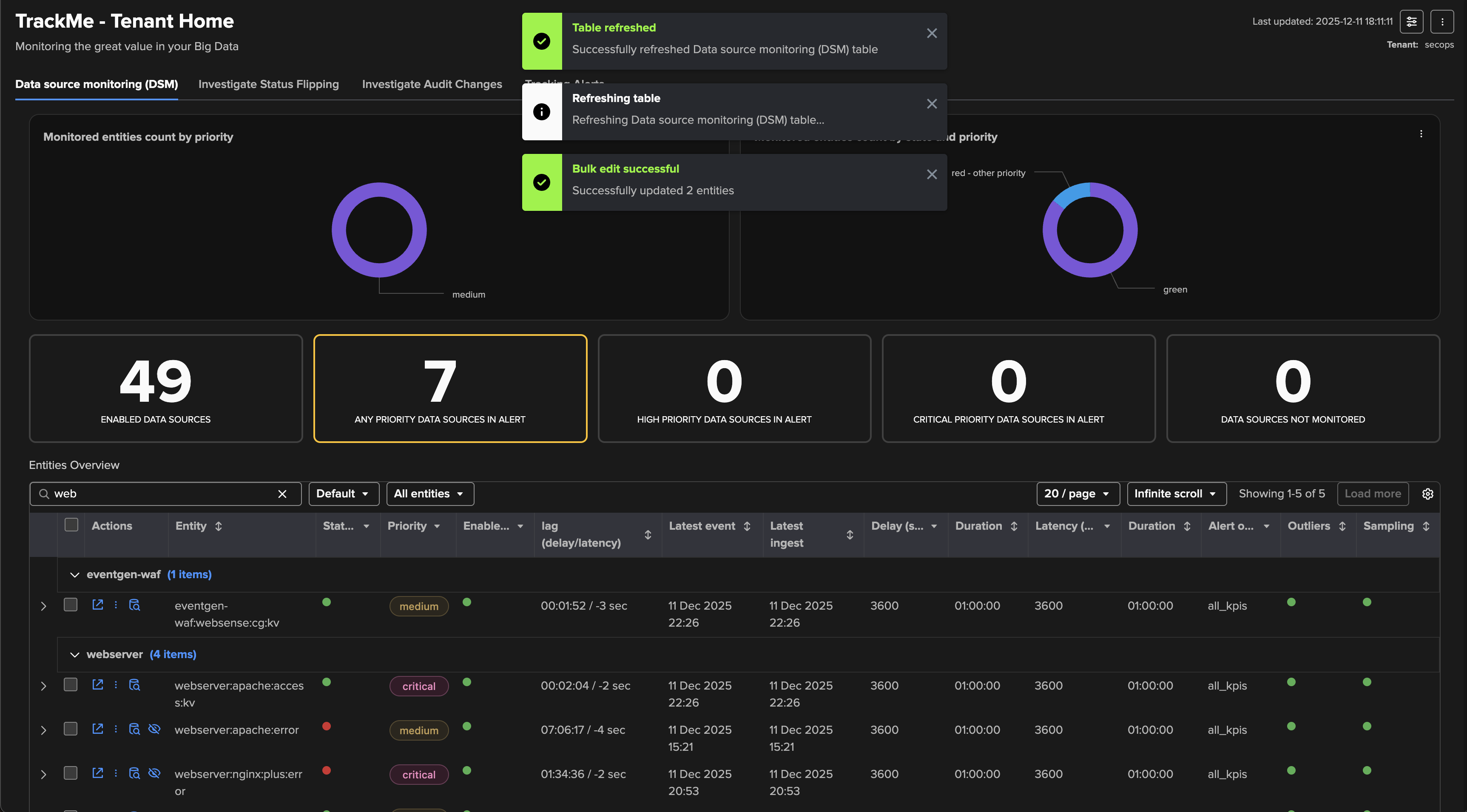The height and width of the screenshot is (812, 1467).
Task: Dismiss the Bulk edit successful notification
Action: pyautogui.click(x=932, y=174)
